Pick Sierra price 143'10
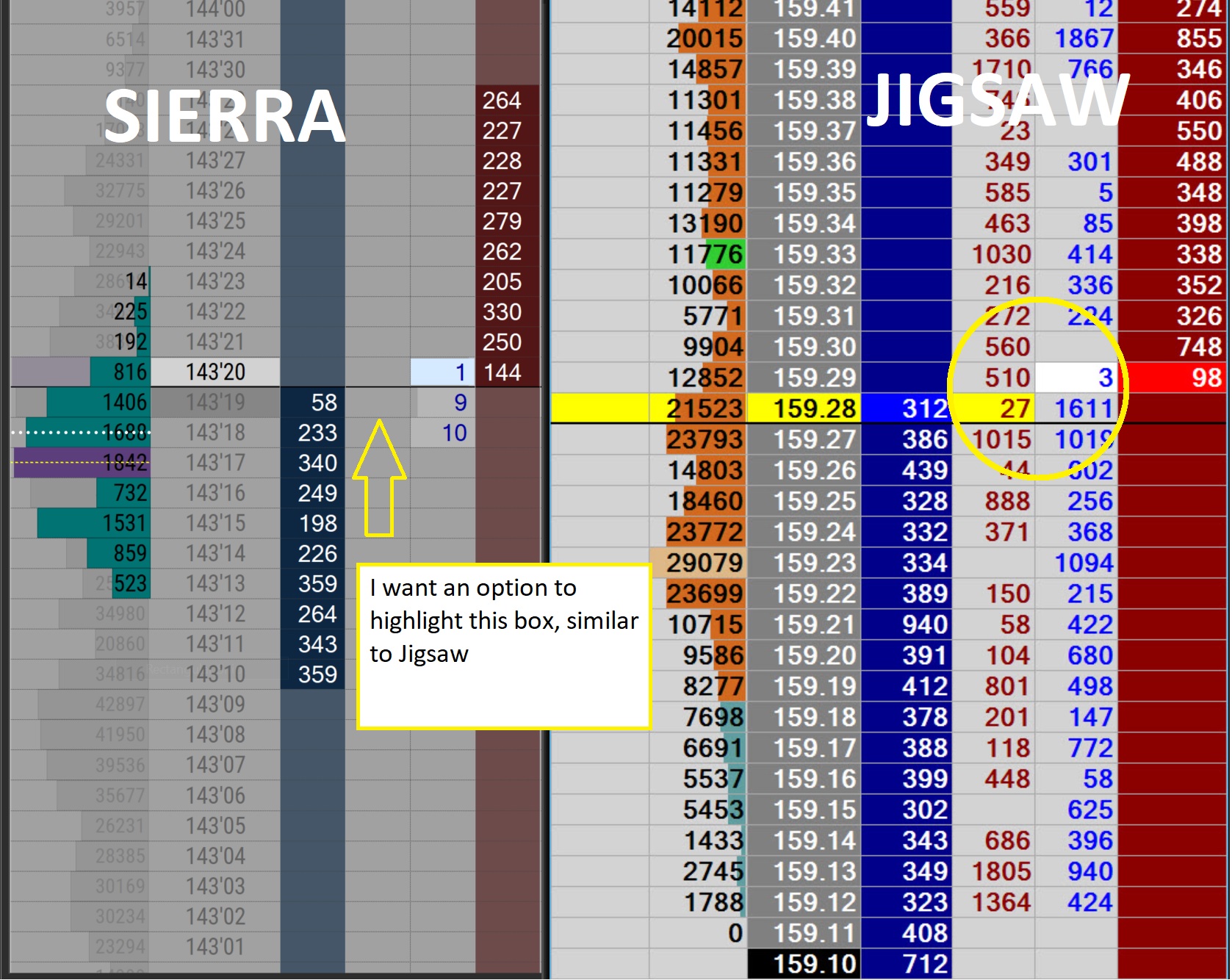1232x980 pixels. [x=215, y=674]
